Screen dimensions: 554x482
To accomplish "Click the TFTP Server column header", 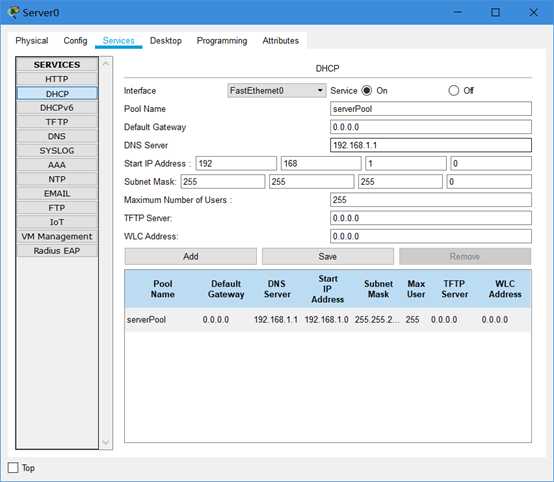I will (x=454, y=289).
